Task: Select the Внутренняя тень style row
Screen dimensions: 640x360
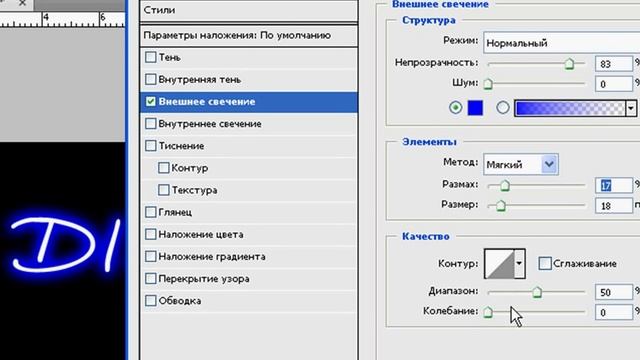Action: click(x=249, y=79)
